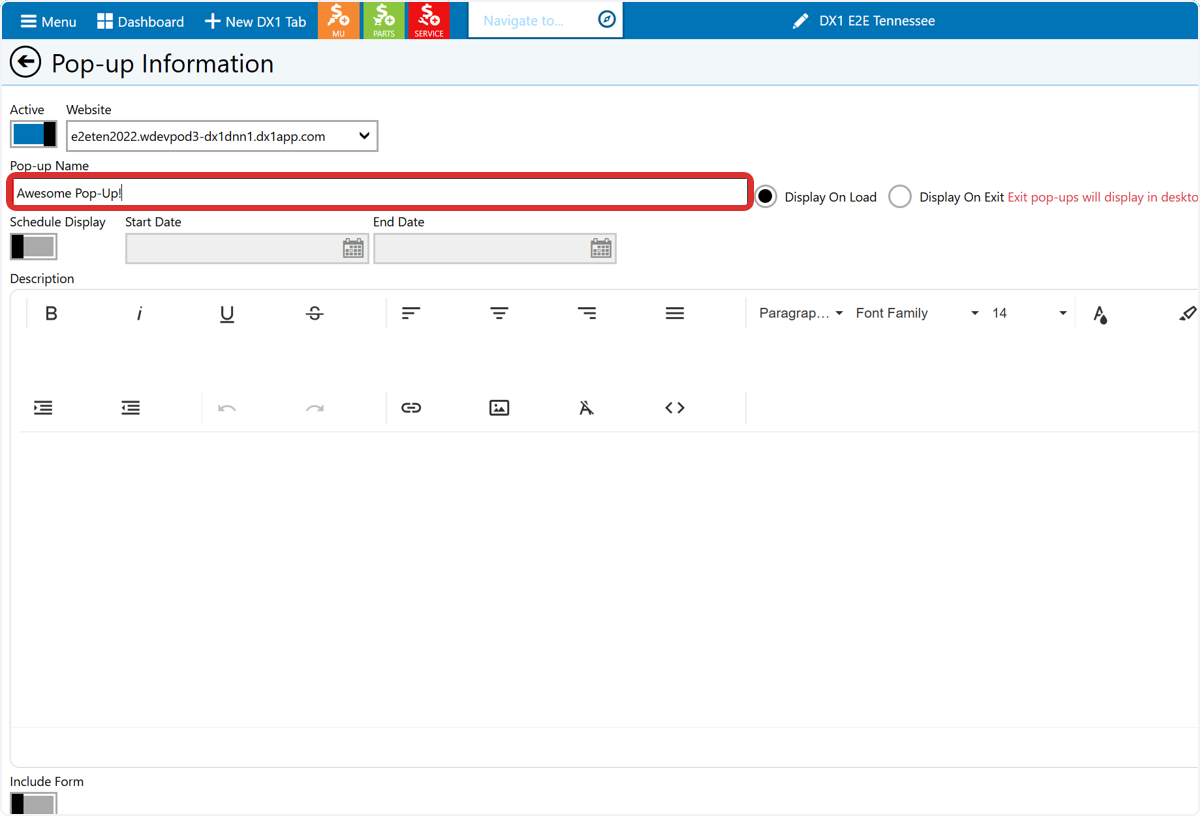Open the Paragraph format dropdown
Viewport: 1200px width, 816px height.
click(x=801, y=313)
